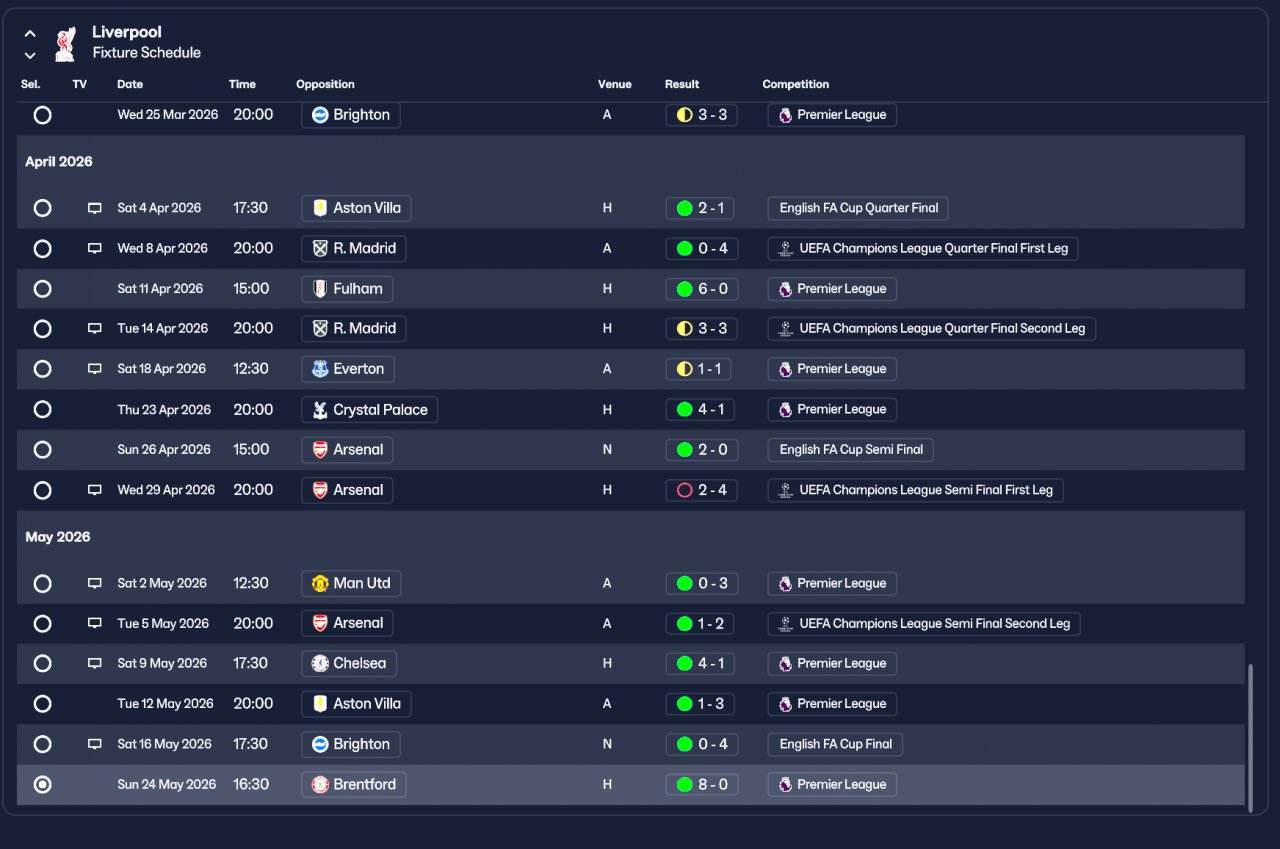Image resolution: width=1280 pixels, height=849 pixels.
Task: Collapse the April 2026 month group
Action: tap(59, 162)
